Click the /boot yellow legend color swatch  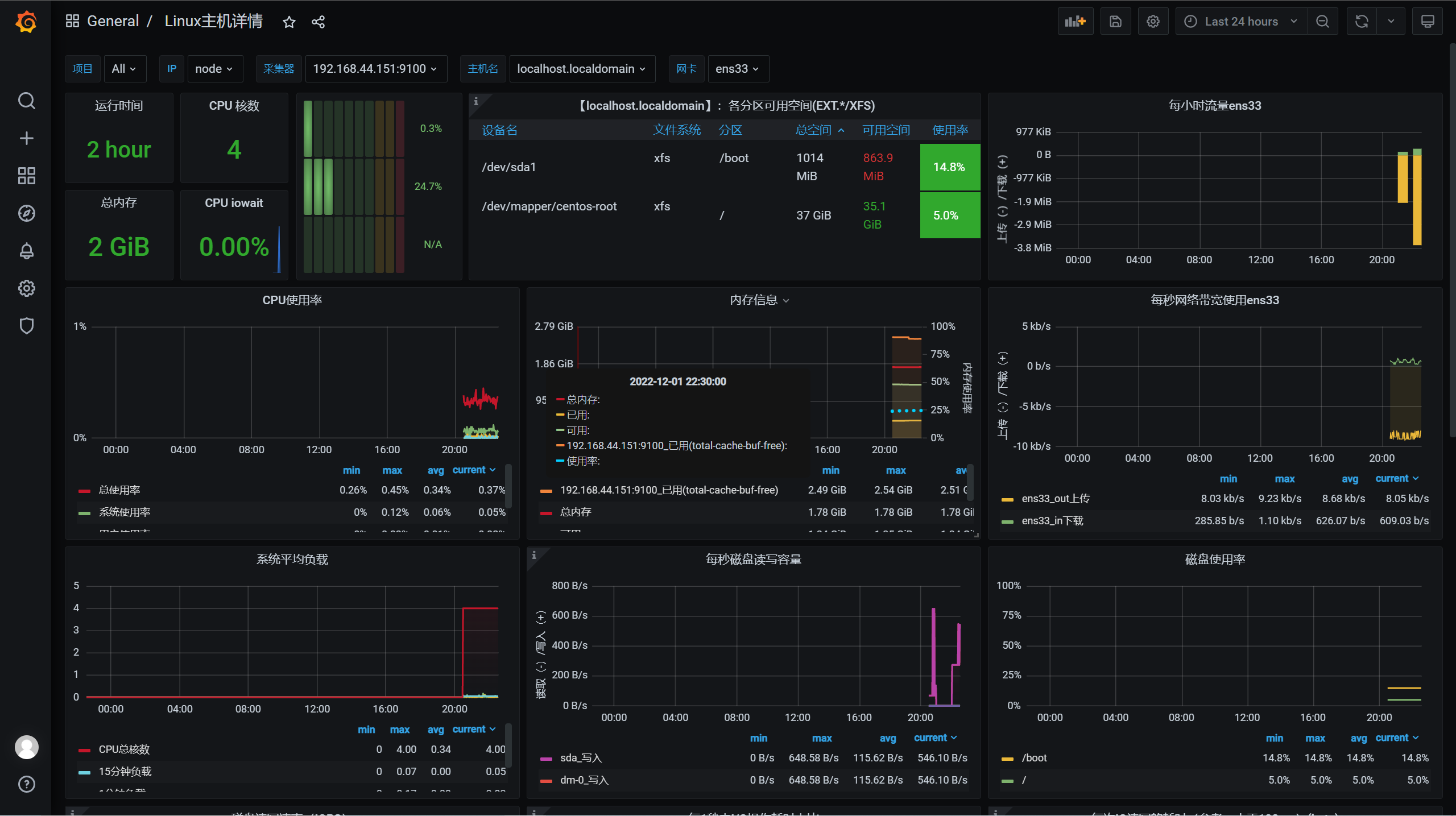point(1007,759)
